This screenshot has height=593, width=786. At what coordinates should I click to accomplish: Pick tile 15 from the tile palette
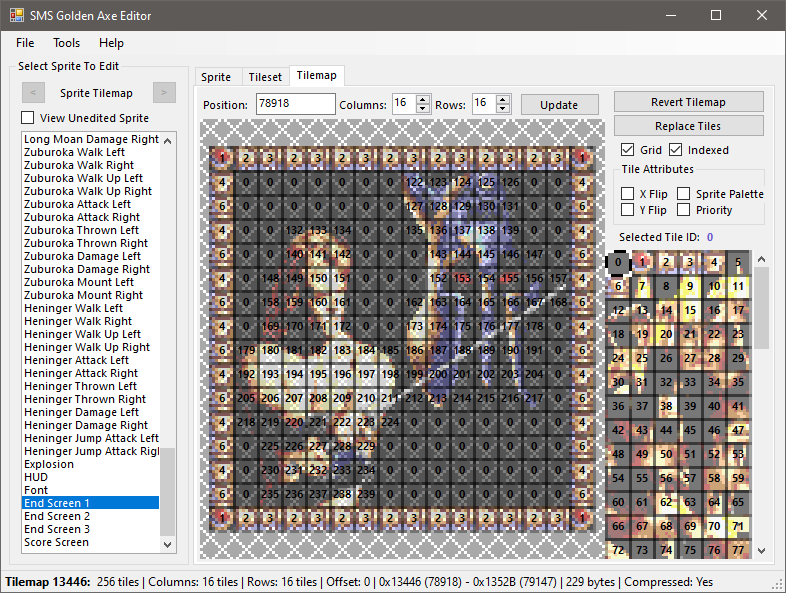(x=690, y=310)
